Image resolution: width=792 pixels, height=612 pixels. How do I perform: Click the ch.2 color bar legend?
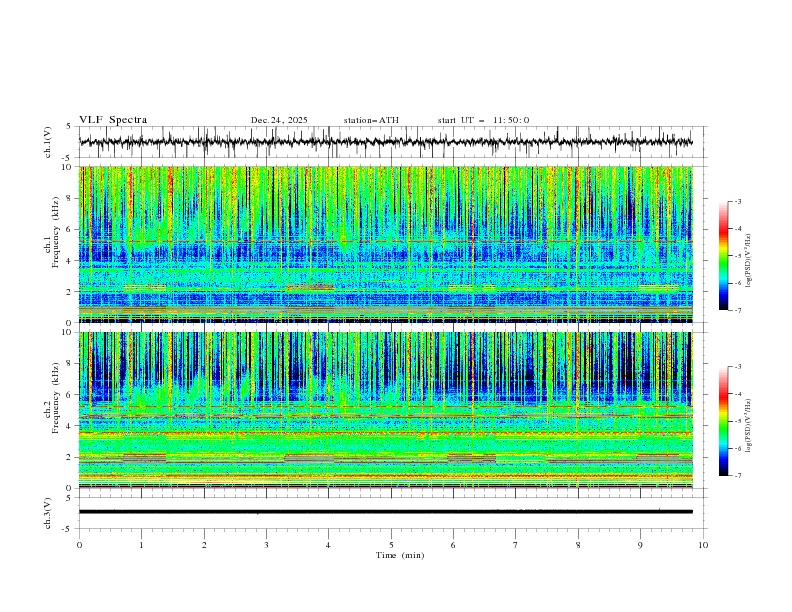pyautogui.click(x=723, y=421)
